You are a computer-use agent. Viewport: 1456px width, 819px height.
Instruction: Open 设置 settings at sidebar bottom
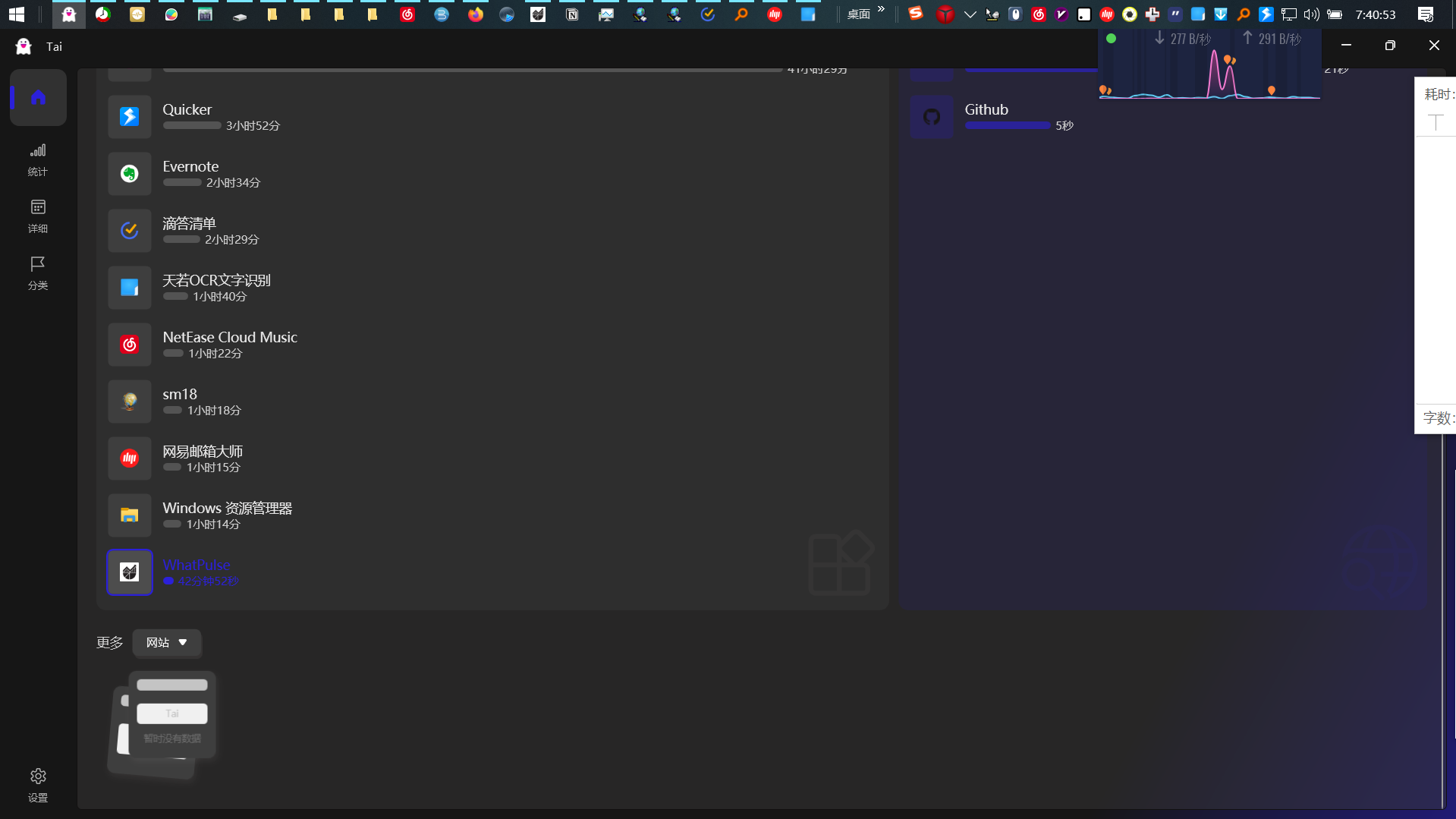pyautogui.click(x=38, y=783)
